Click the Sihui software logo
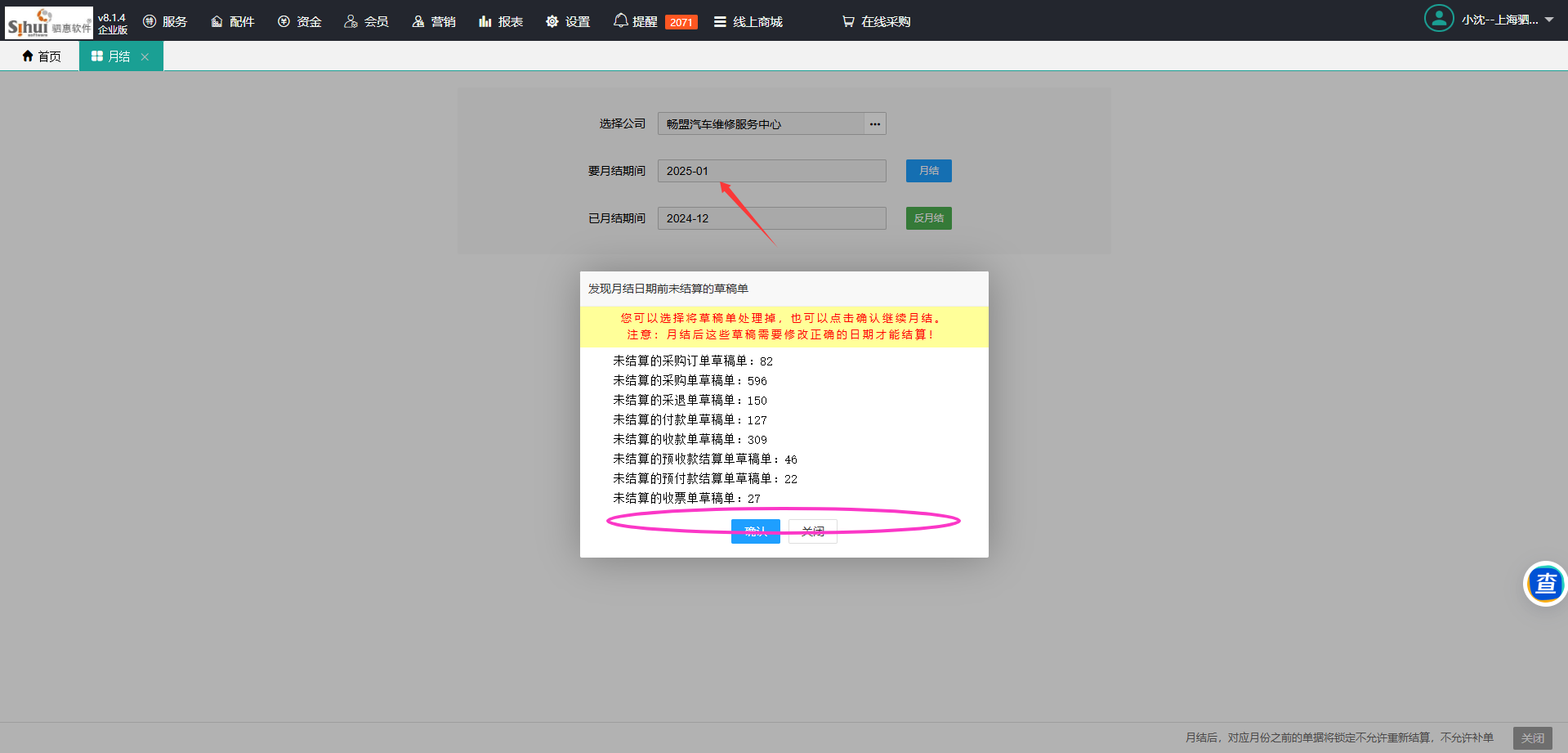The height and width of the screenshot is (753, 1568). pos(49,22)
